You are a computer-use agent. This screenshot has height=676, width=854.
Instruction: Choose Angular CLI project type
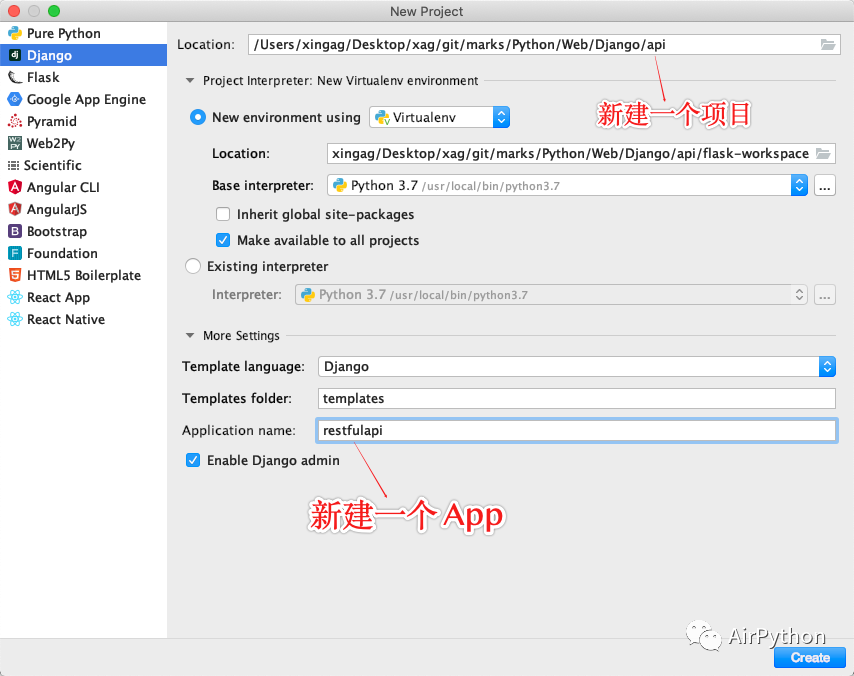tap(83, 187)
